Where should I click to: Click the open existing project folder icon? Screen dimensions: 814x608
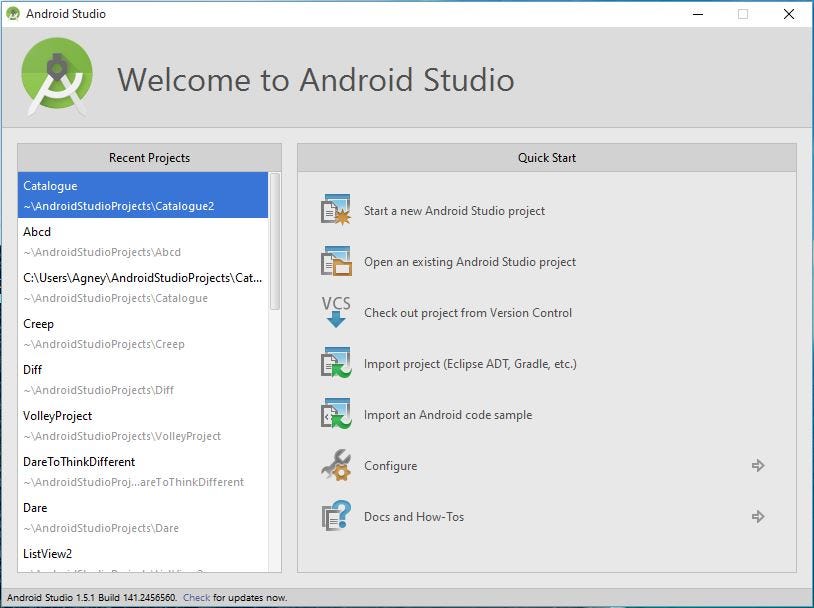[335, 262]
